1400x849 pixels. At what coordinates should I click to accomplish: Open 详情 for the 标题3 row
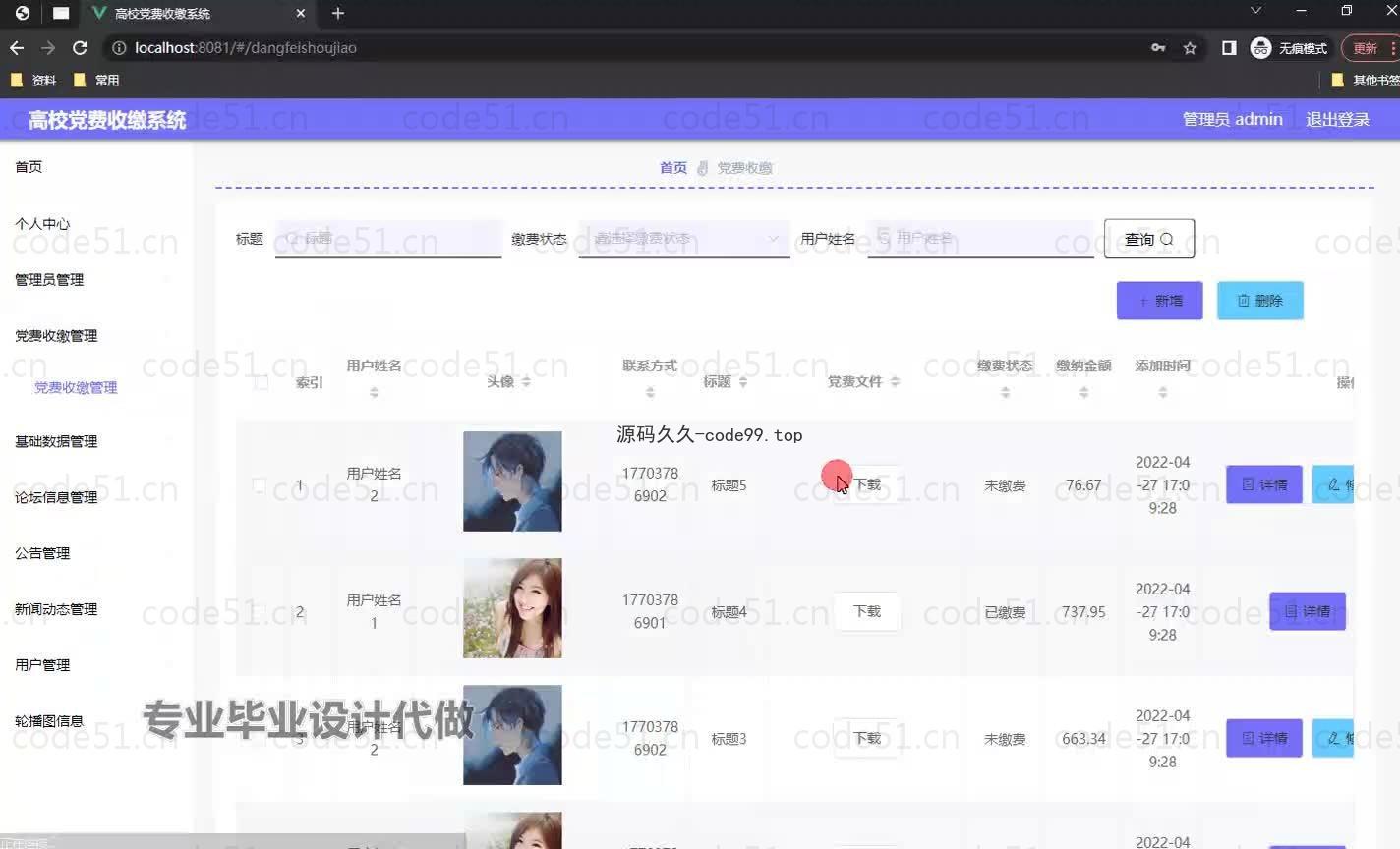pos(1264,738)
